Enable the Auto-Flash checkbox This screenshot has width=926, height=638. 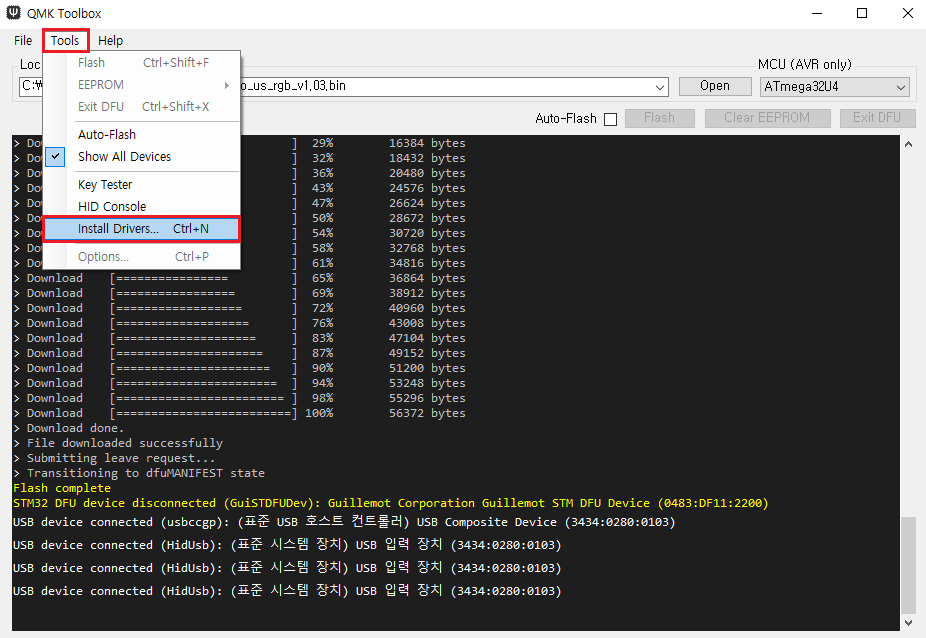611,119
